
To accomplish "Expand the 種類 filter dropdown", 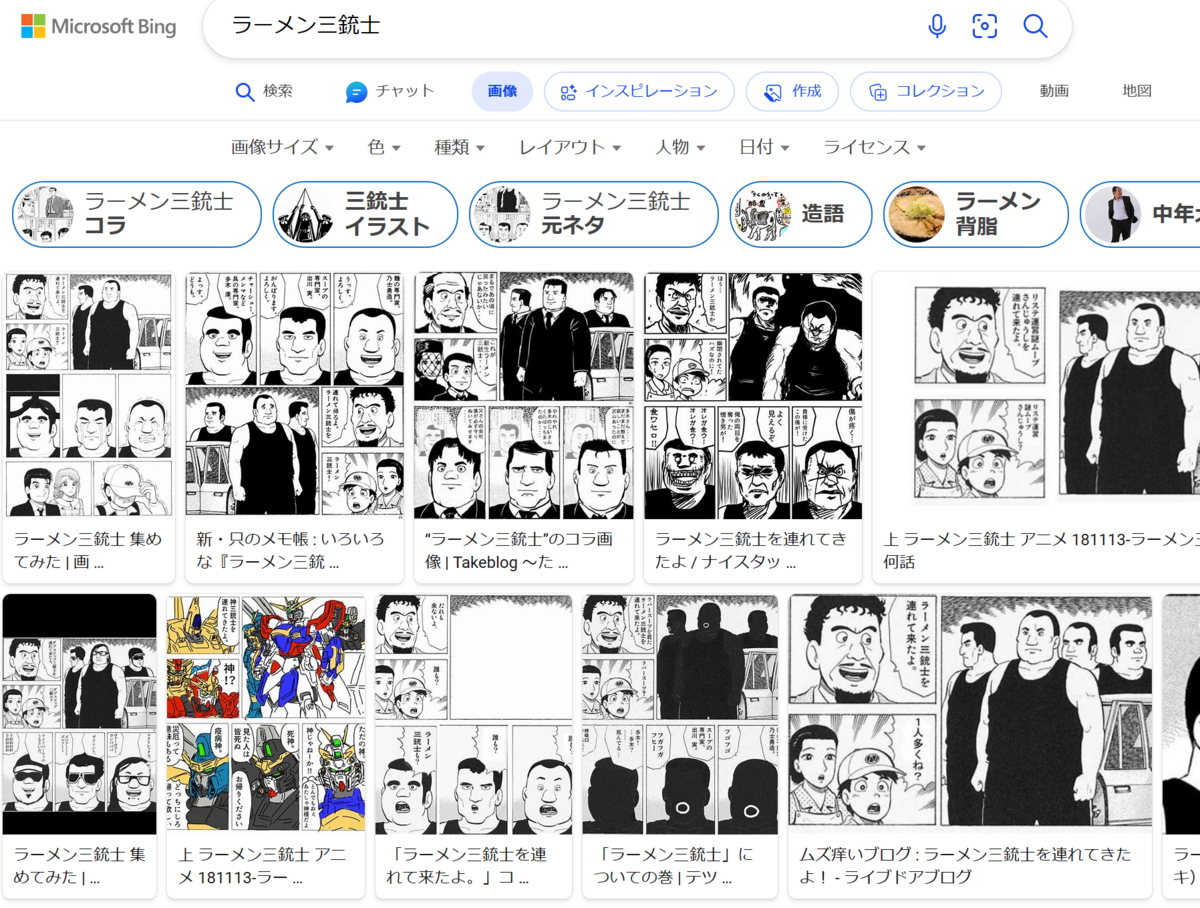I will (459, 147).
